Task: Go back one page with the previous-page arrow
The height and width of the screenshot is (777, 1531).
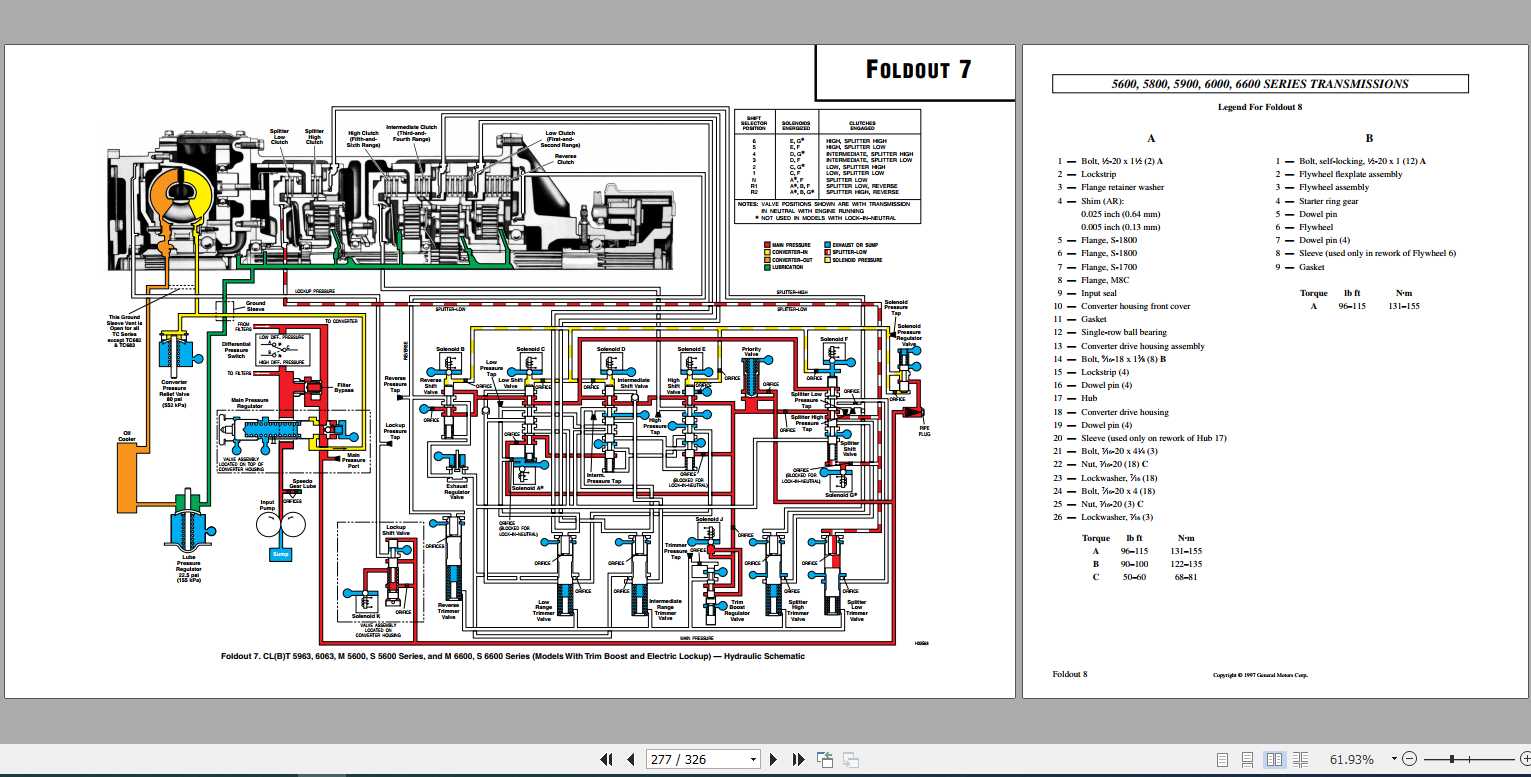Action: [631, 759]
